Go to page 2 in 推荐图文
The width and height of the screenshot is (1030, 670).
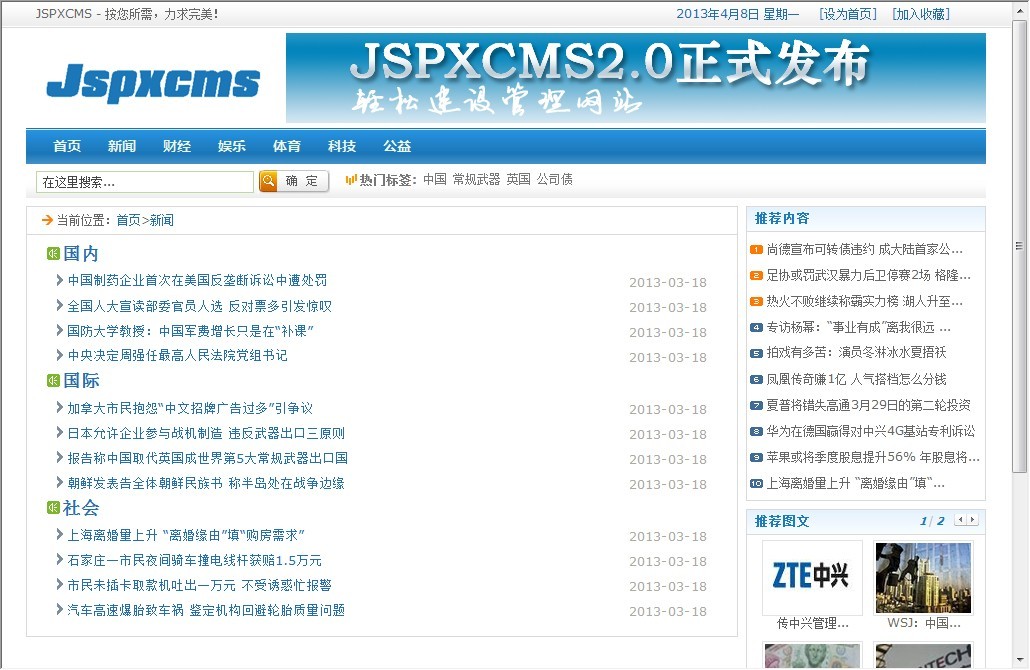coord(941,521)
